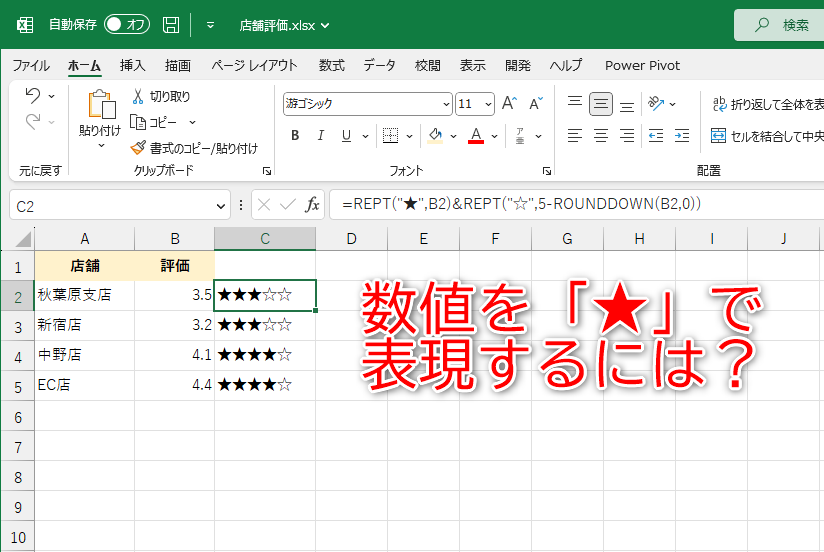
Task: Click 切り取り cut button
Action: [x=161, y=96]
